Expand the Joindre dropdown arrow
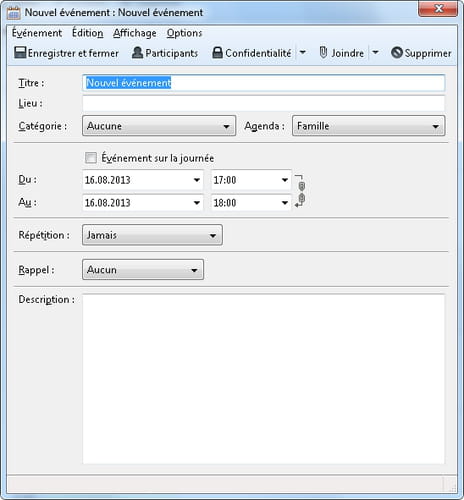The image size is (464, 500). (x=375, y=52)
